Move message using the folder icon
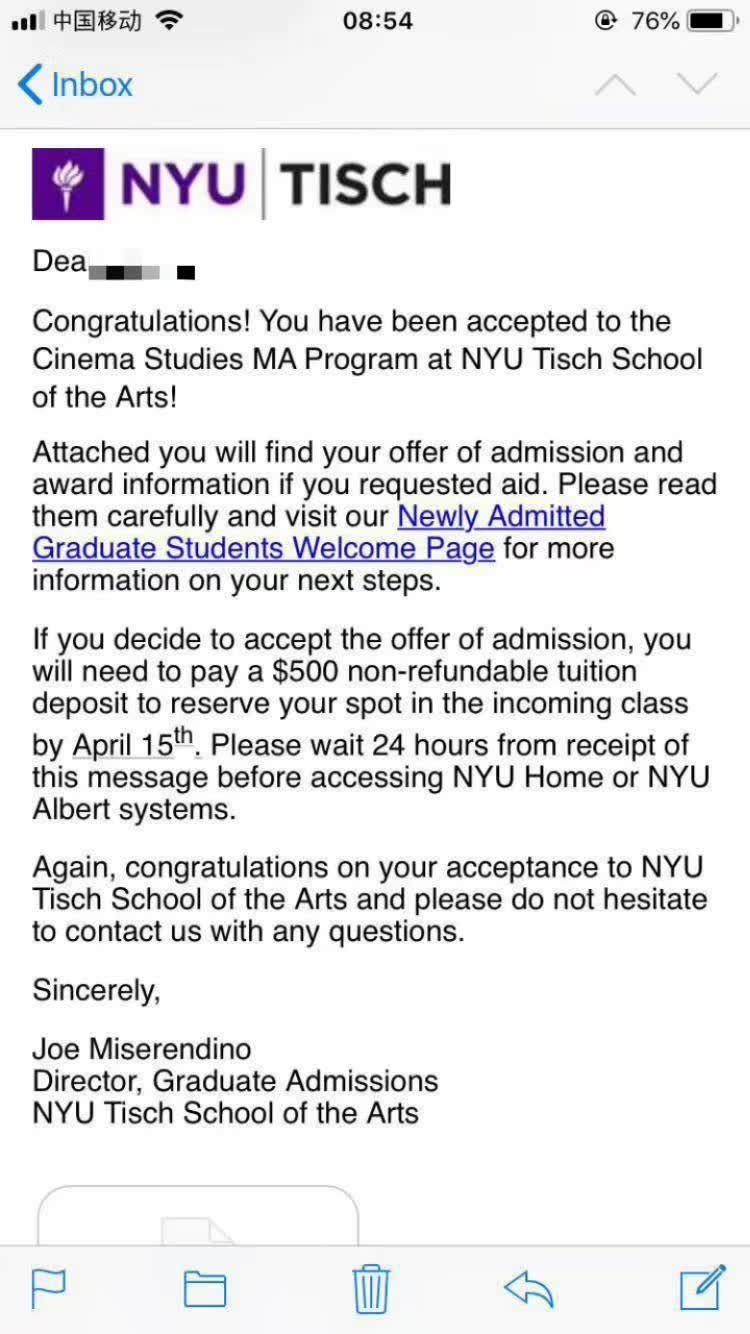This screenshot has height=1334, width=750. click(205, 1289)
